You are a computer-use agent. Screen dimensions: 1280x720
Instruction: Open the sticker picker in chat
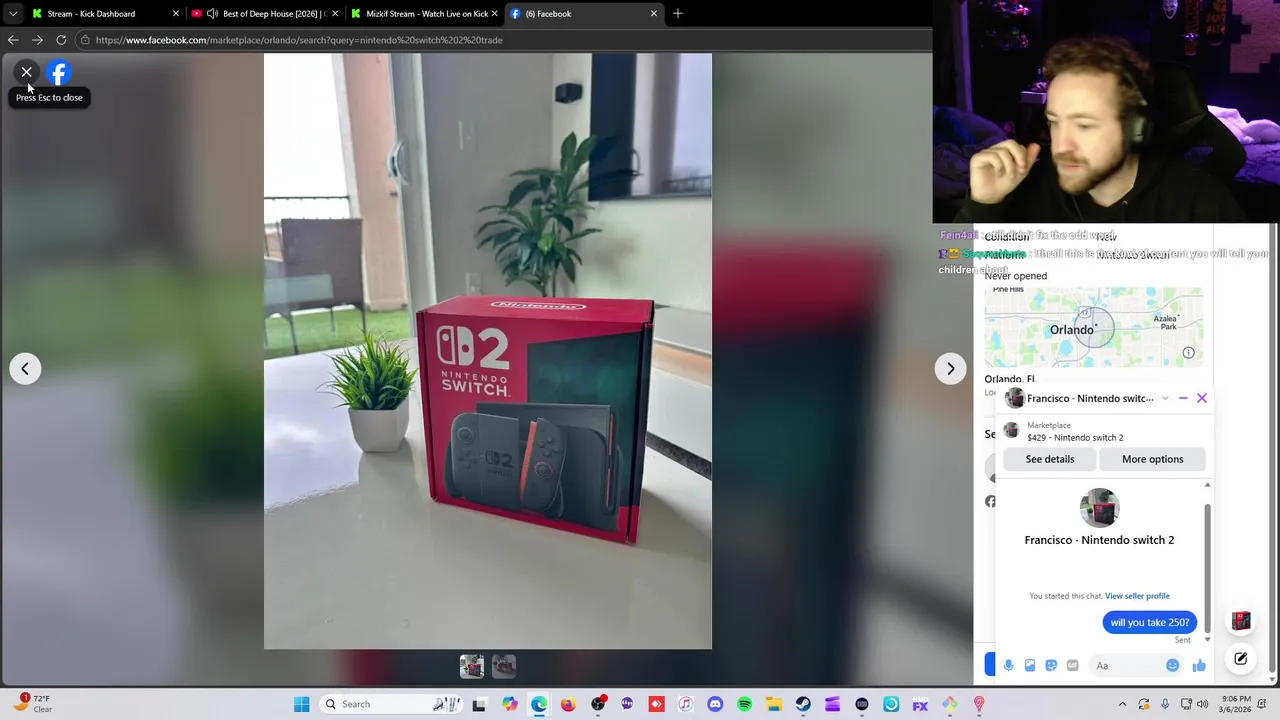point(1051,666)
